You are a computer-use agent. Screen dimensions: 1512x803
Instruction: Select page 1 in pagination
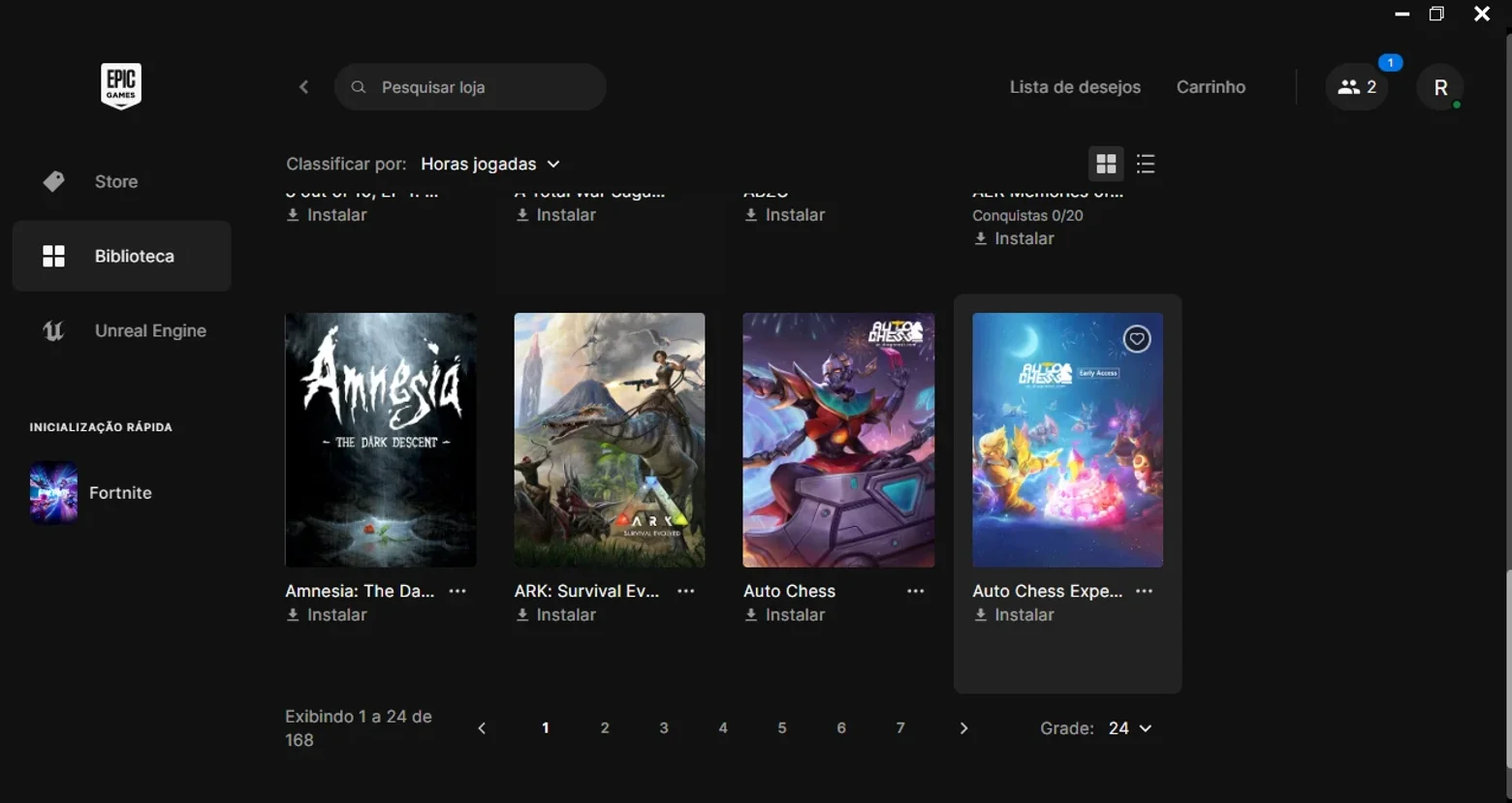pos(546,728)
